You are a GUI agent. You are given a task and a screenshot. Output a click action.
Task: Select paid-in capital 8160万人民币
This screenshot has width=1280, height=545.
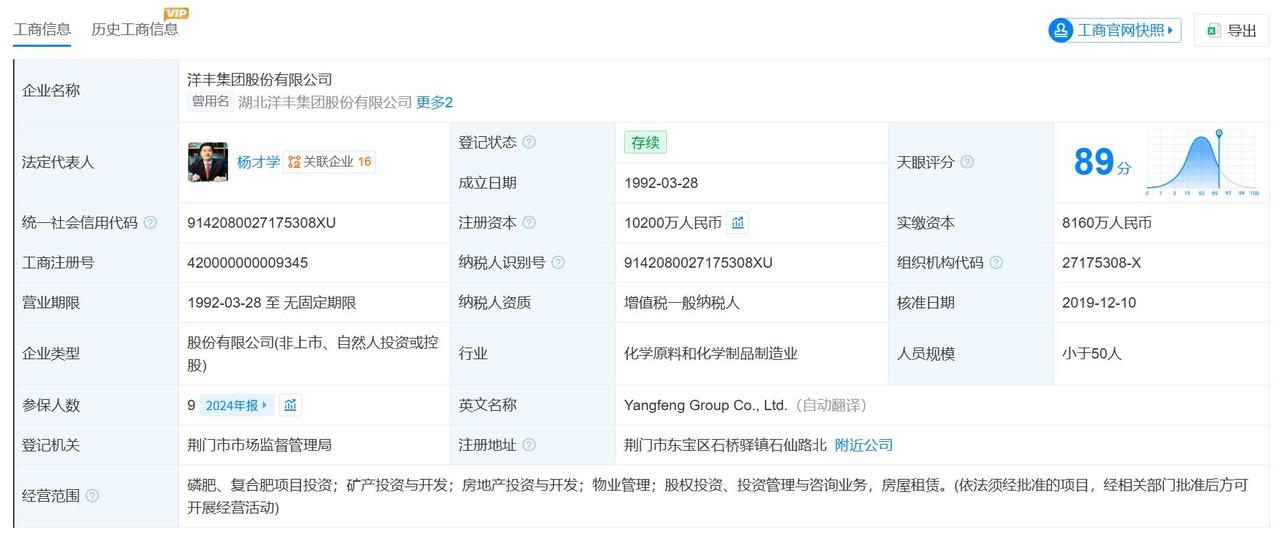(1107, 223)
